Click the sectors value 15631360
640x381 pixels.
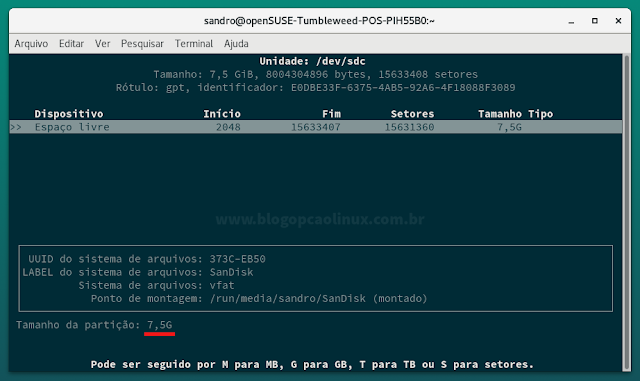409,127
